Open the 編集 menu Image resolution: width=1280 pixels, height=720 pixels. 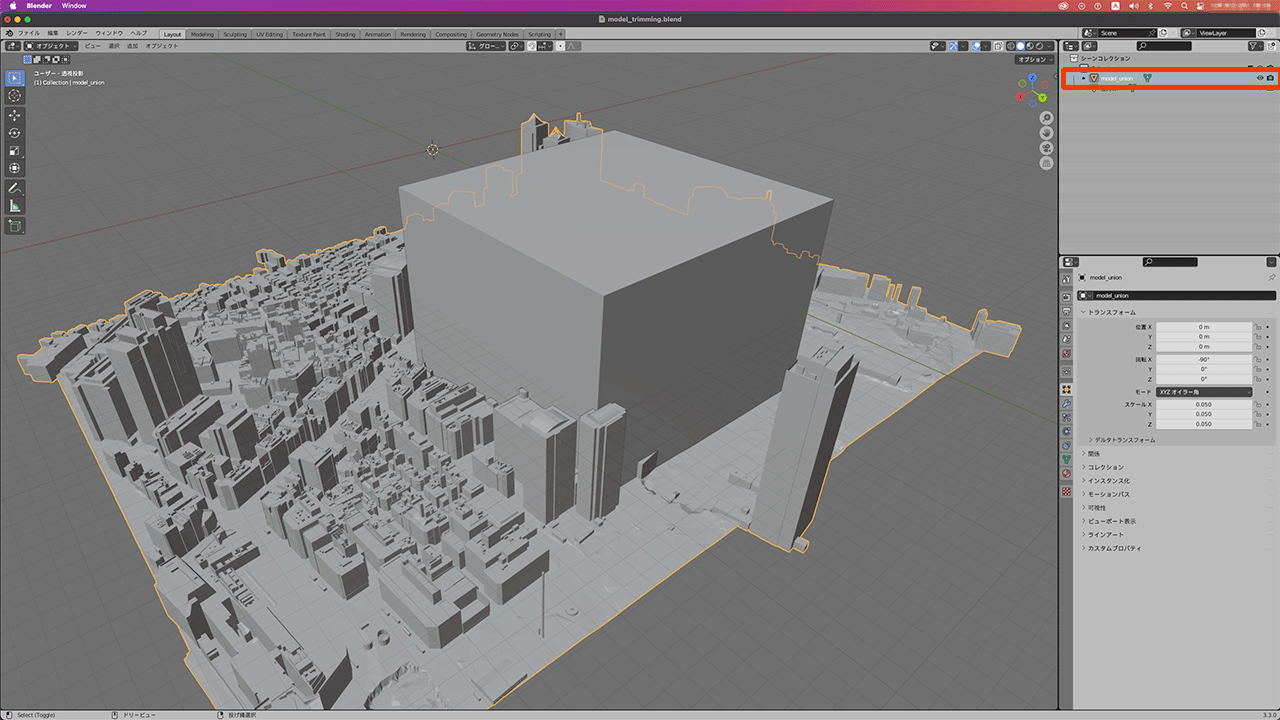pyautogui.click(x=53, y=33)
